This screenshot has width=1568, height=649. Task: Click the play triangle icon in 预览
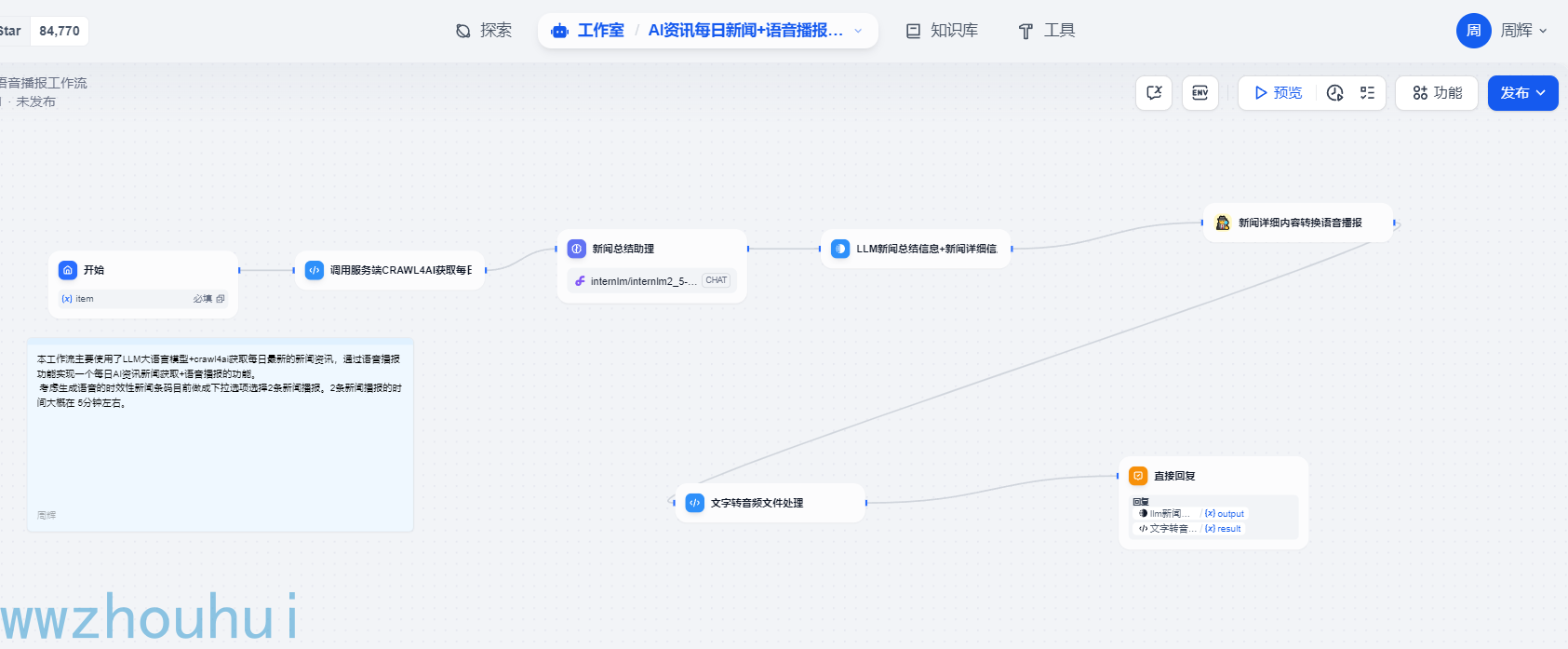pyautogui.click(x=1261, y=93)
